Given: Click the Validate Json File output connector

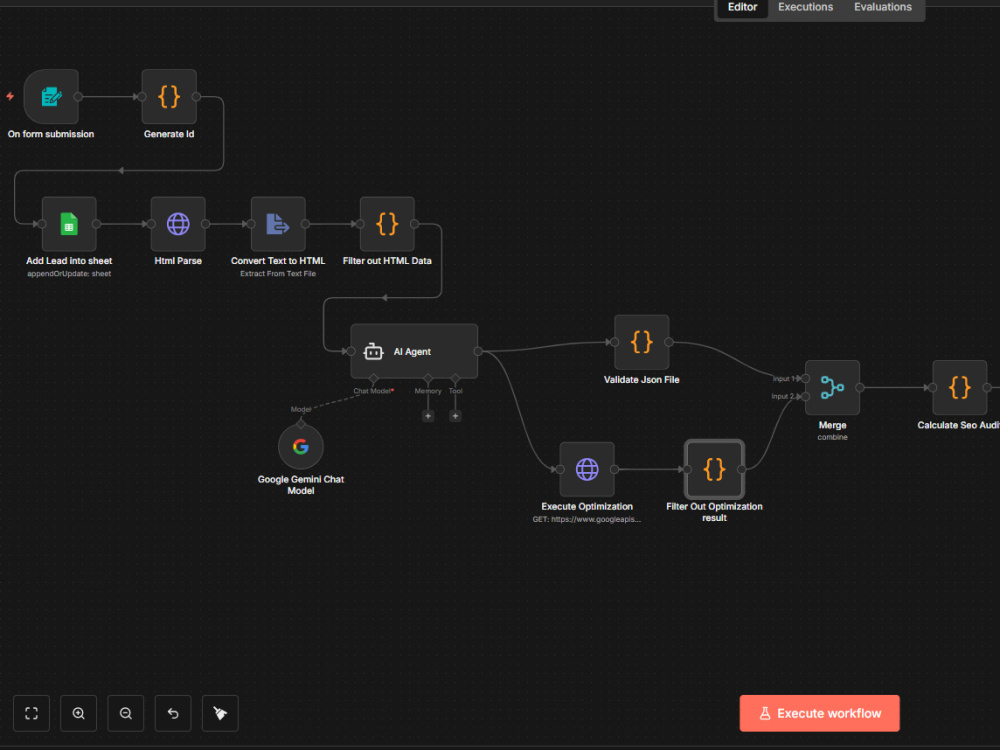Looking at the screenshot, I should coord(669,342).
